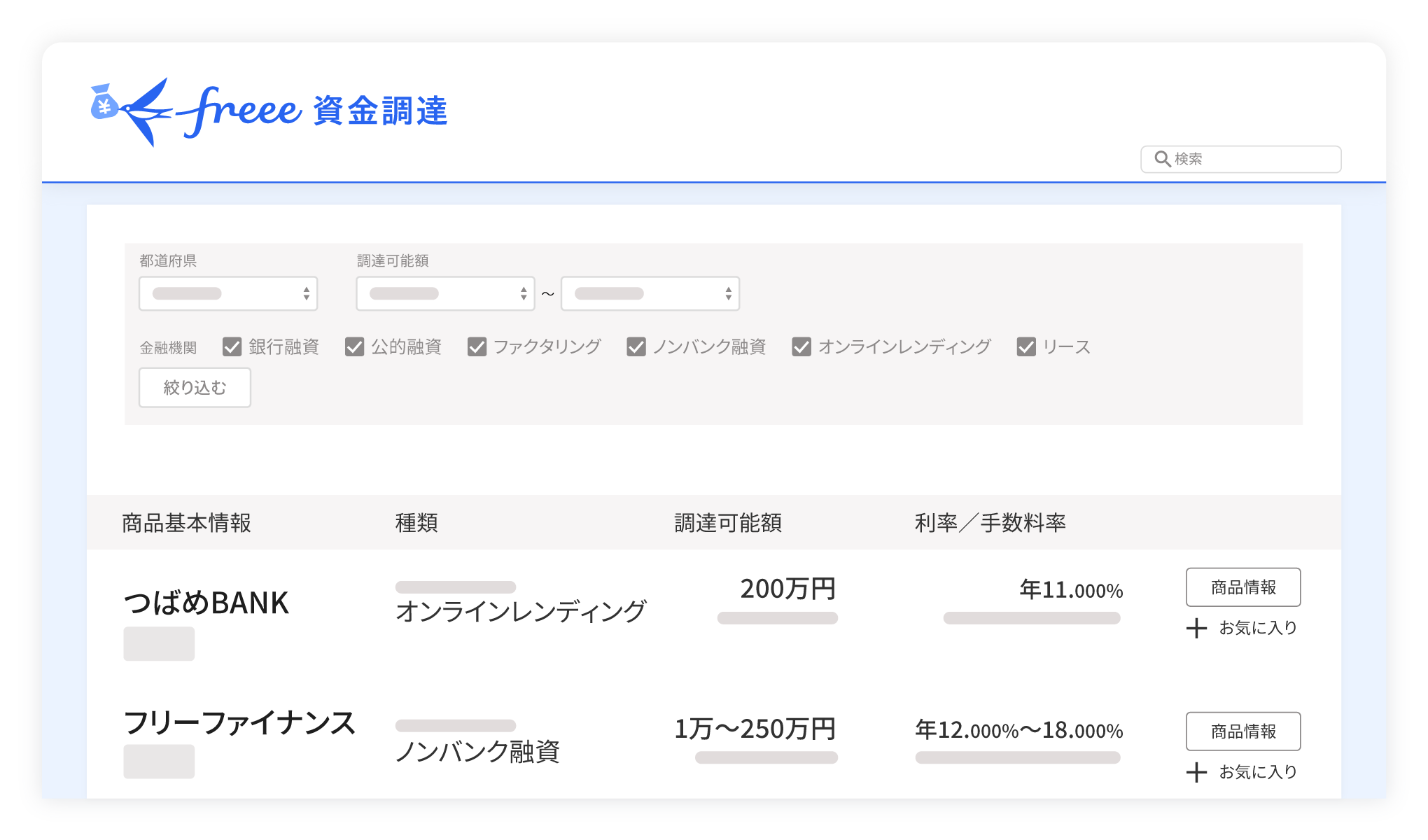Click the 200万円 amount value
The image size is (1428, 840).
(788, 589)
